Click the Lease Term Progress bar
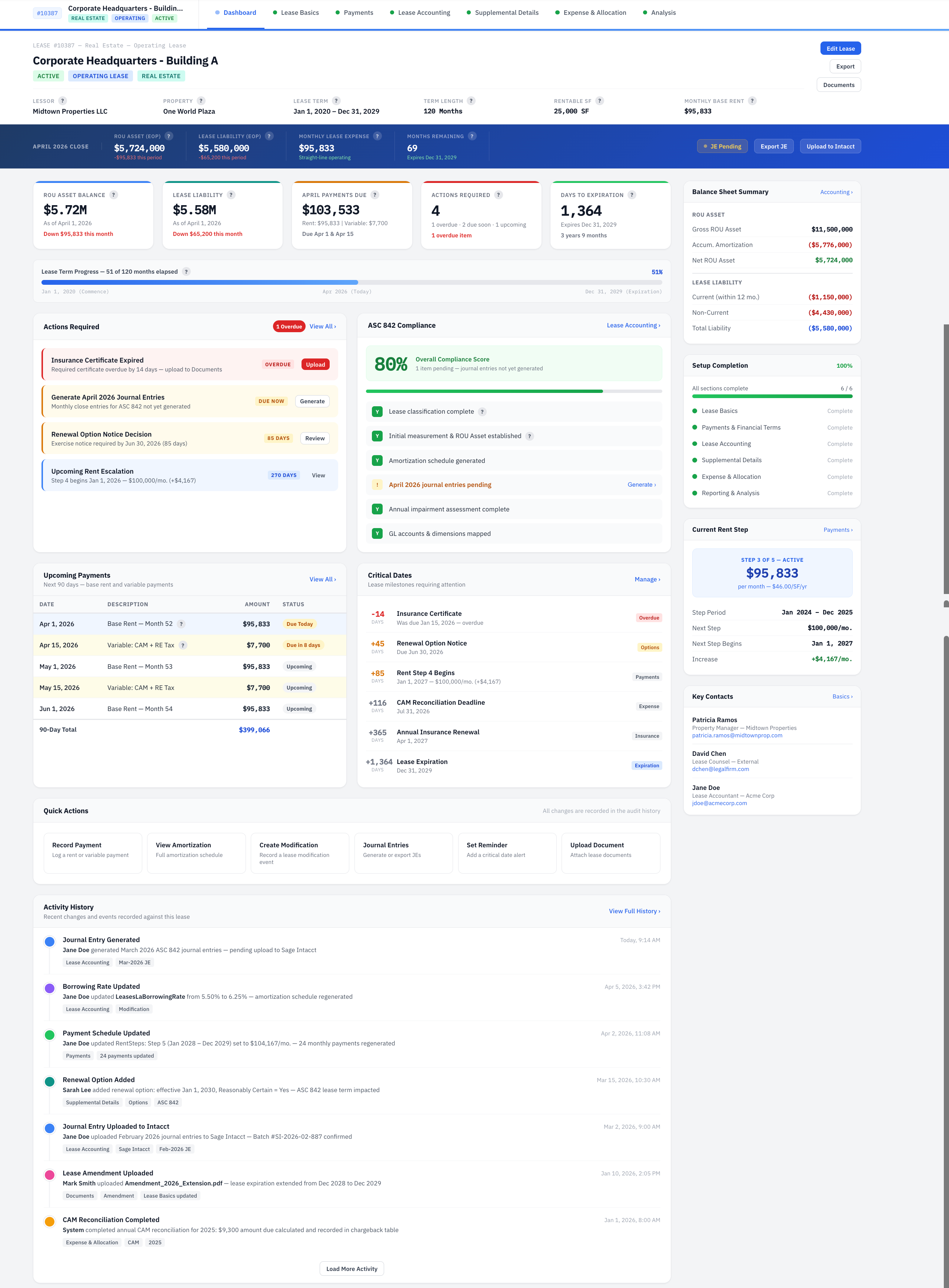The height and width of the screenshot is (1288, 949). [351, 282]
